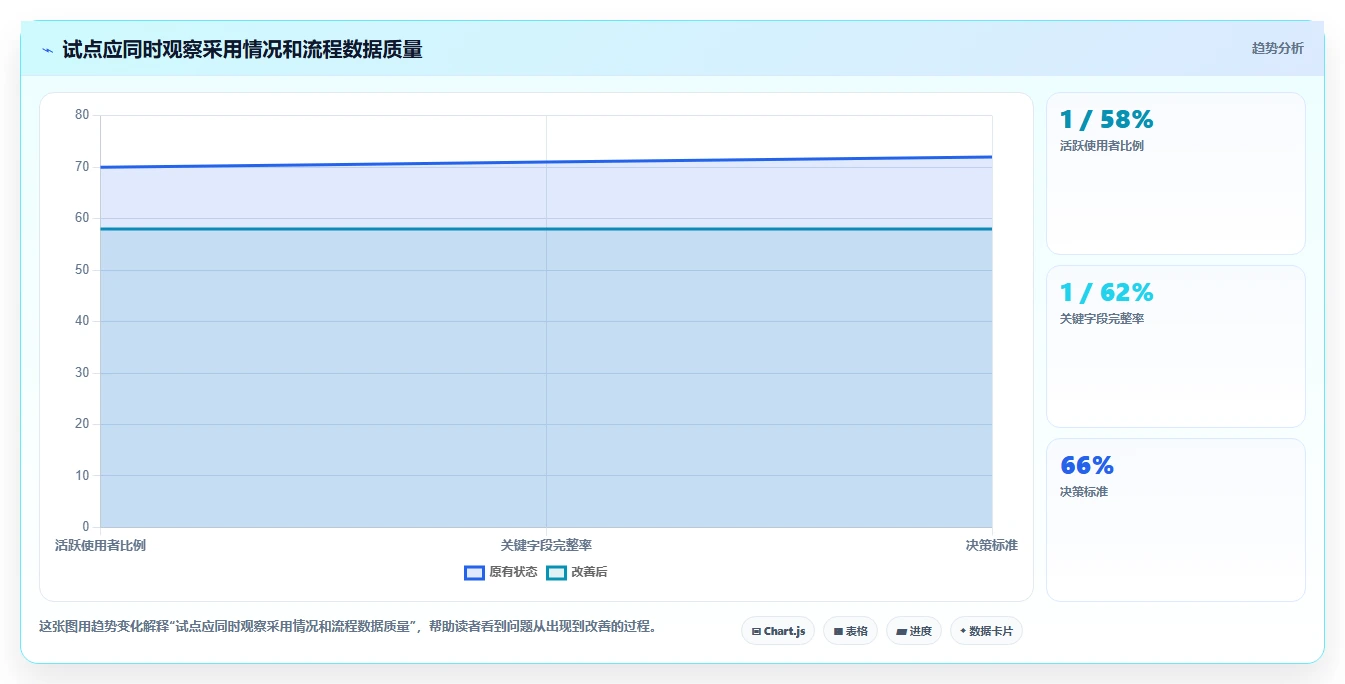
Task: Click the 20 y-axis tick label
Action: point(82,424)
